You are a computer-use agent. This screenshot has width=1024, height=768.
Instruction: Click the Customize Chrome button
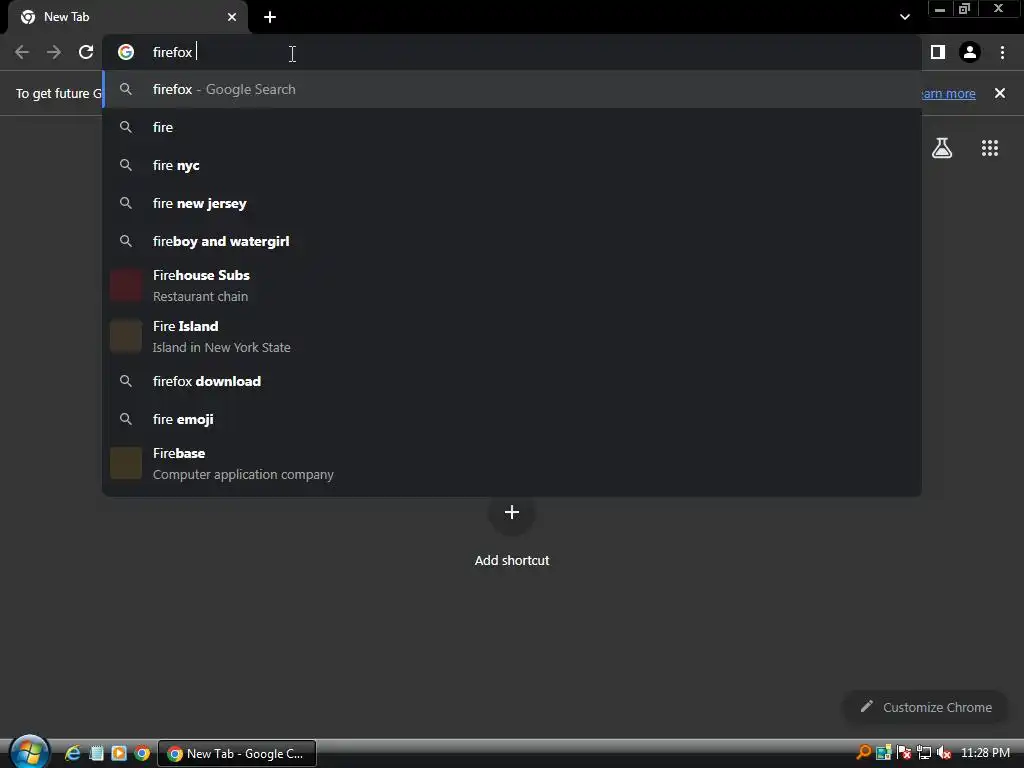click(925, 707)
